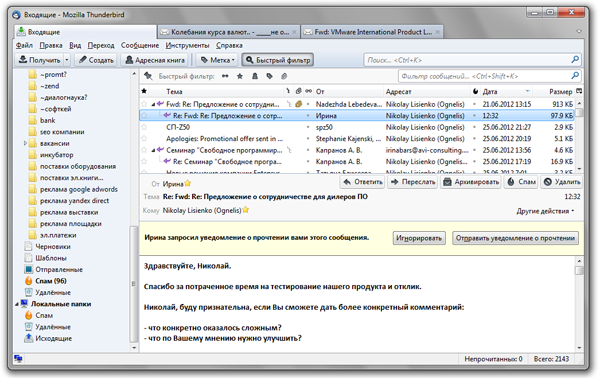Click the star next to sender Ирина
The height and width of the screenshot is (378, 600).
click(x=188, y=184)
